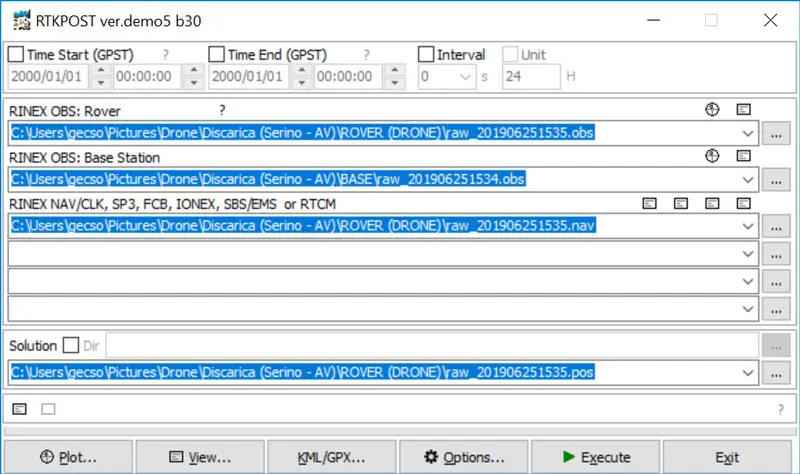Expand the third empty file dropdown under the .nav row
This screenshot has width=800, height=474.
tap(747, 309)
